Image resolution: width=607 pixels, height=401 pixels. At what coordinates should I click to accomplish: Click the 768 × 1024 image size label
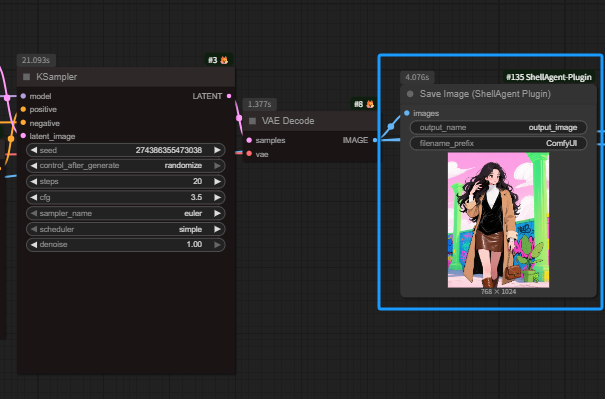(x=499, y=292)
